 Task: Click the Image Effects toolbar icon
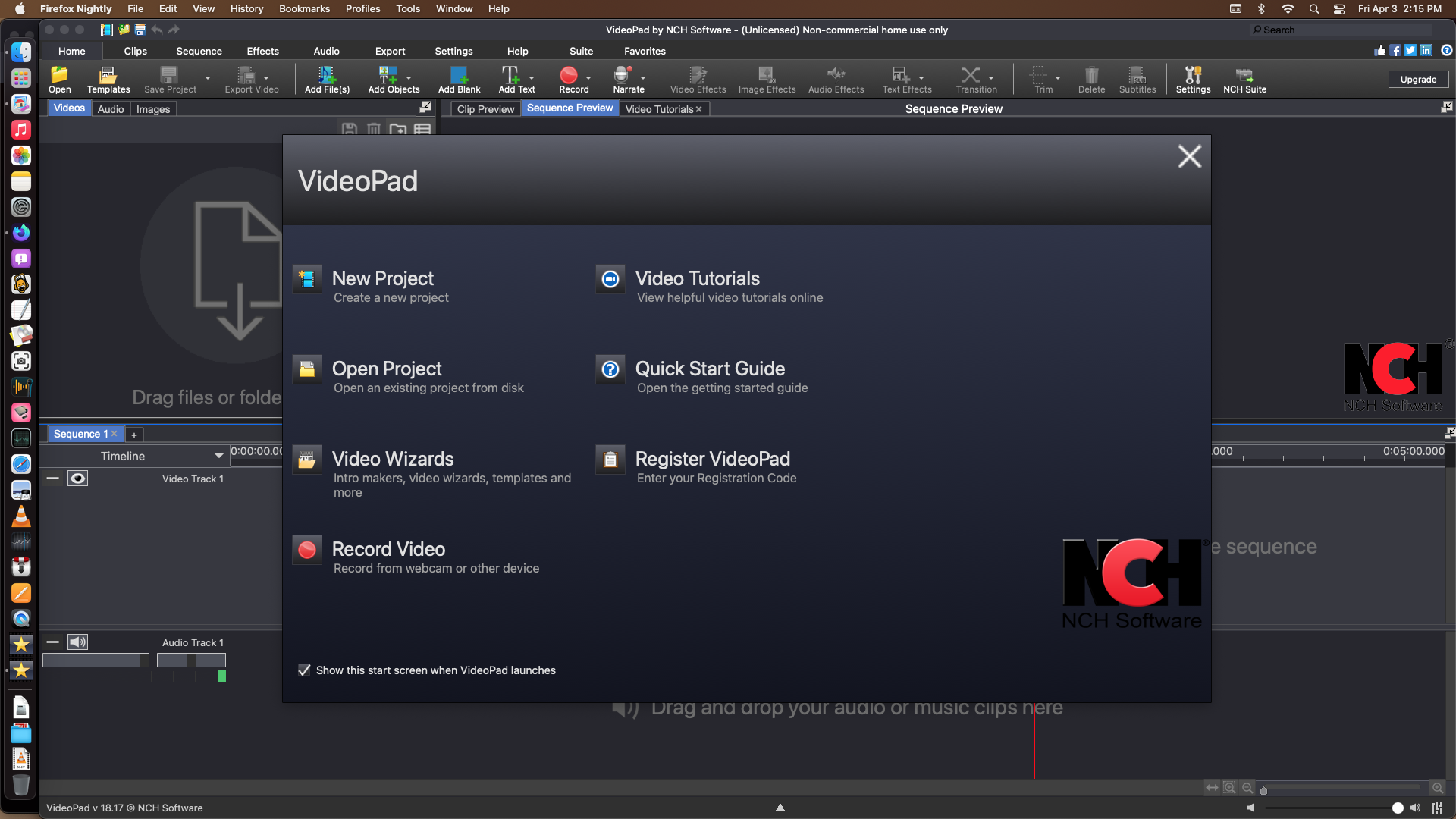pyautogui.click(x=767, y=79)
